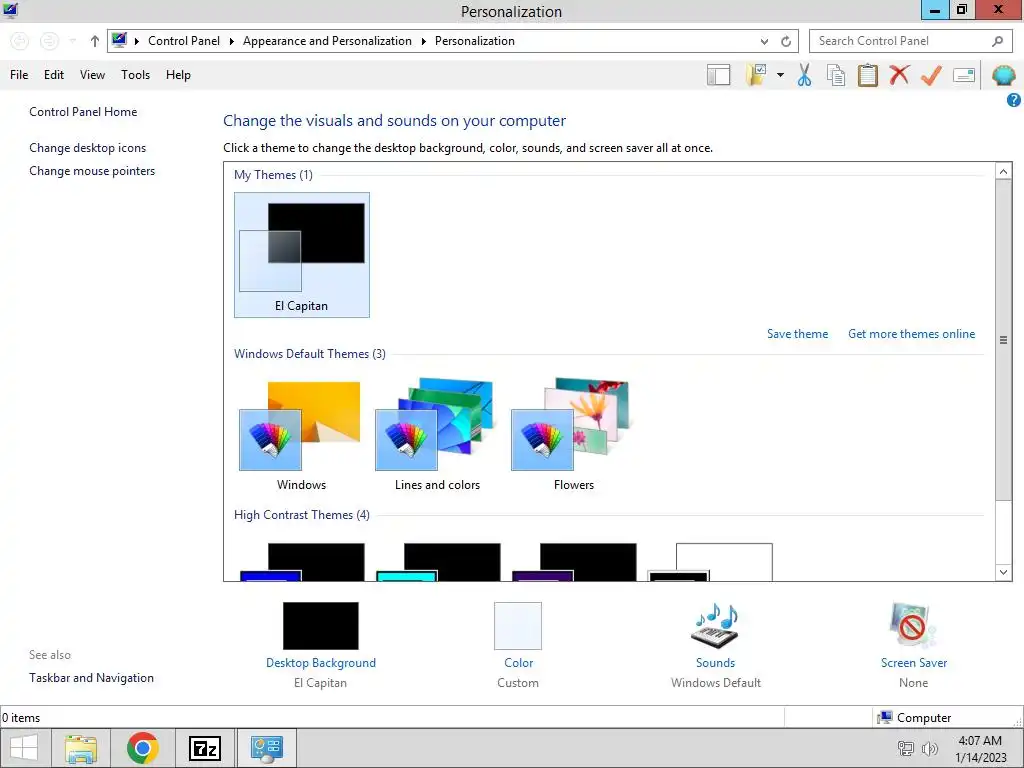Image resolution: width=1024 pixels, height=768 pixels.
Task: Expand arrow after Appearance and Personalization
Action: [423, 41]
